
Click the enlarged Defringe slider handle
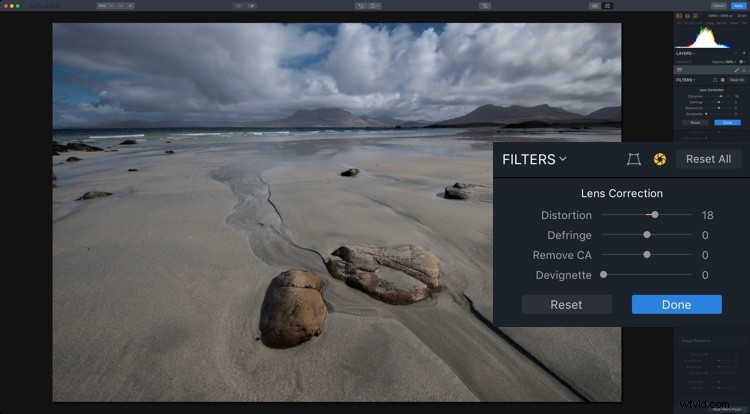point(647,235)
